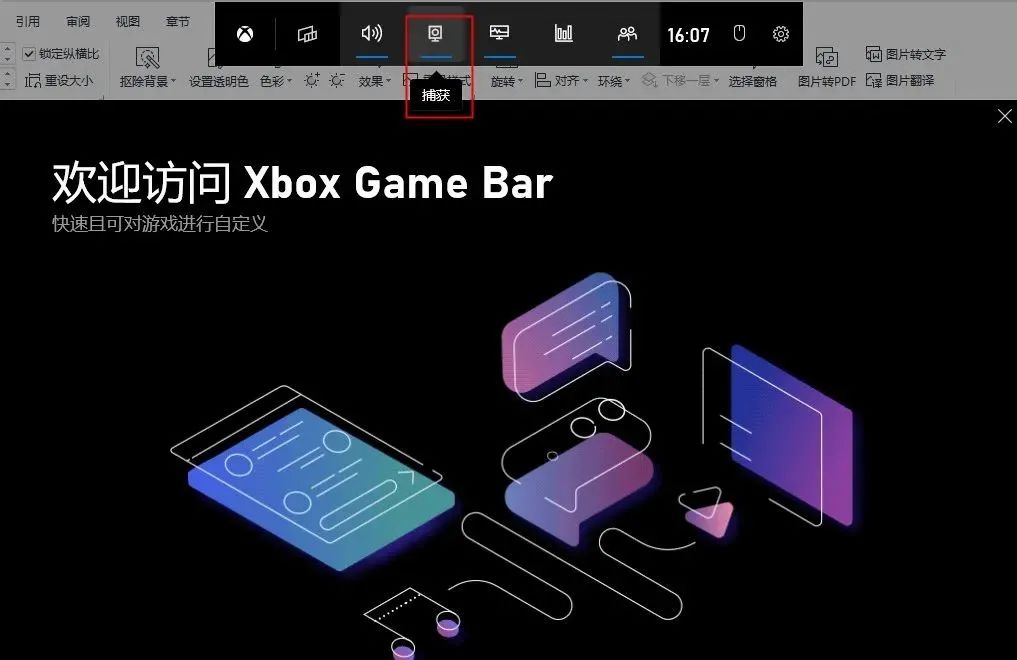Open the Capture (捕获) widget icon
The width and height of the screenshot is (1017, 660).
pos(435,34)
